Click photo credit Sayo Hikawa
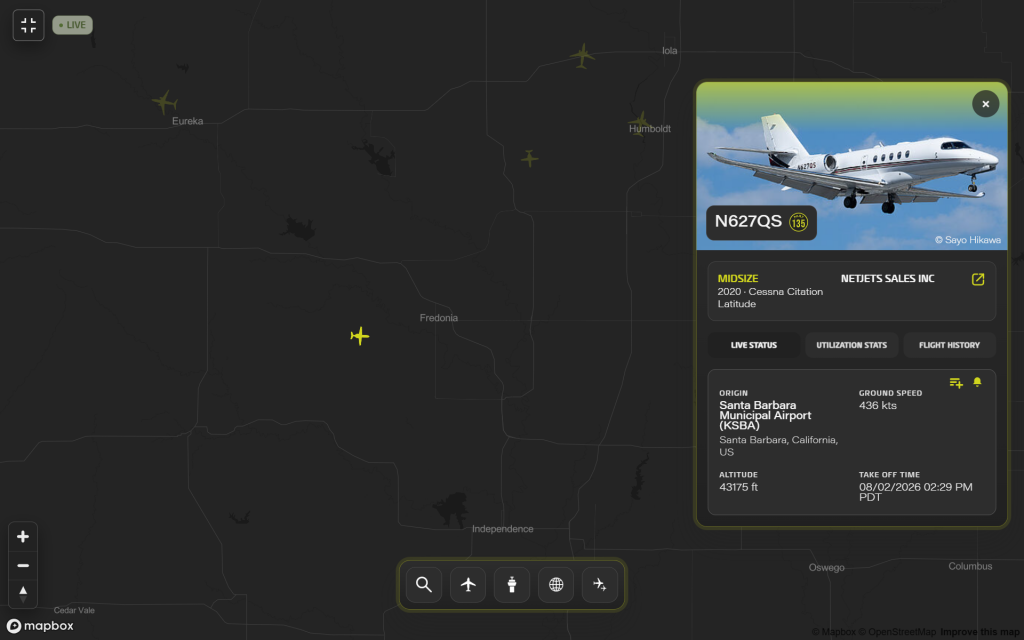 (967, 240)
